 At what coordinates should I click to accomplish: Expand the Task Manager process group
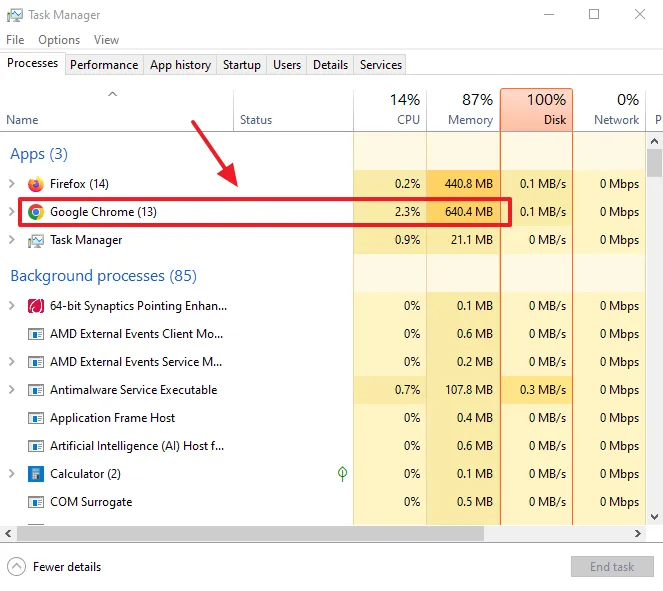pos(12,240)
